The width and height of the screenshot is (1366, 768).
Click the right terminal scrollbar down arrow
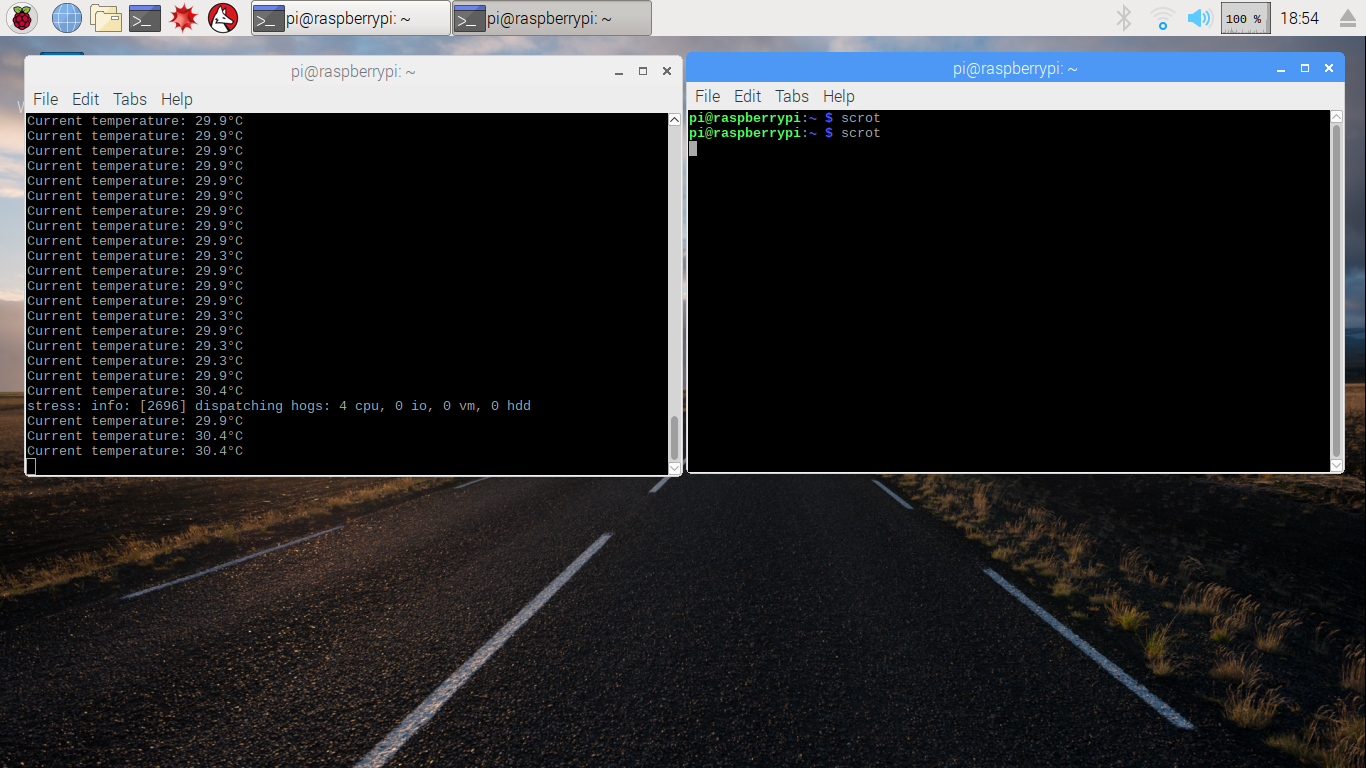(1337, 465)
